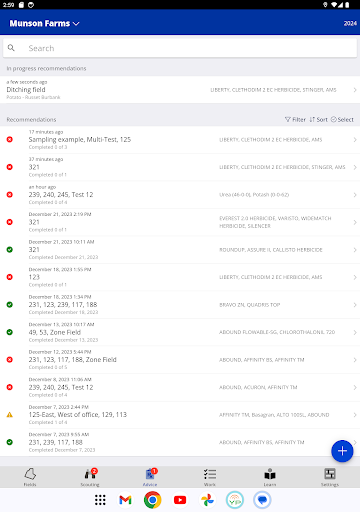Screen dimensions: 360x512
Task: Open the Filter options
Action: pyautogui.click(x=295, y=119)
